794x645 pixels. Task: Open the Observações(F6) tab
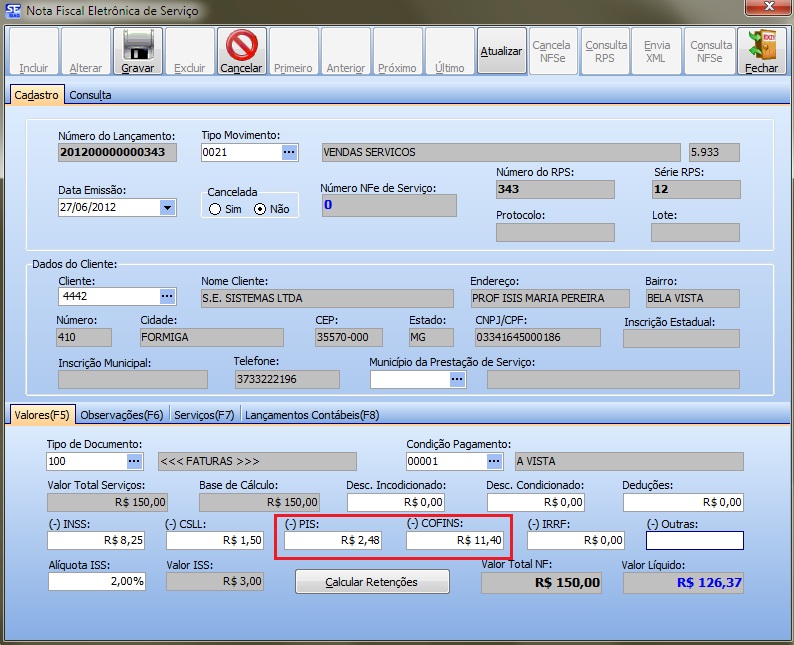click(x=121, y=414)
